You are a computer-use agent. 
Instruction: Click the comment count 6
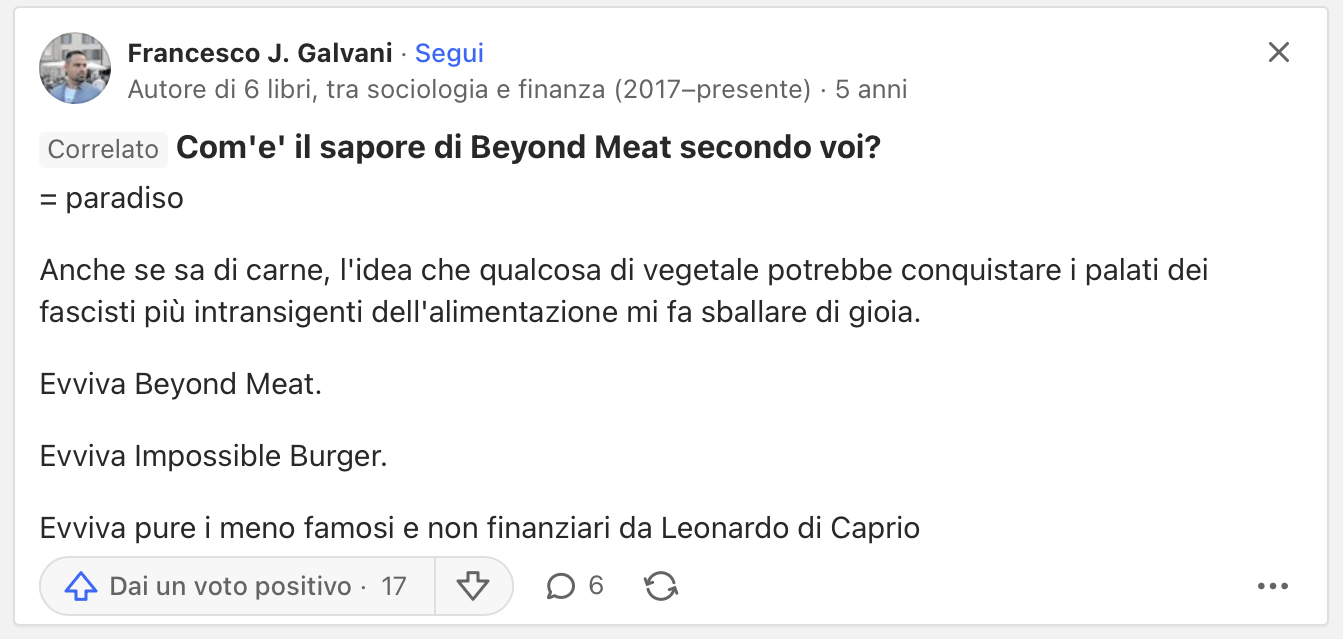[x=596, y=585]
